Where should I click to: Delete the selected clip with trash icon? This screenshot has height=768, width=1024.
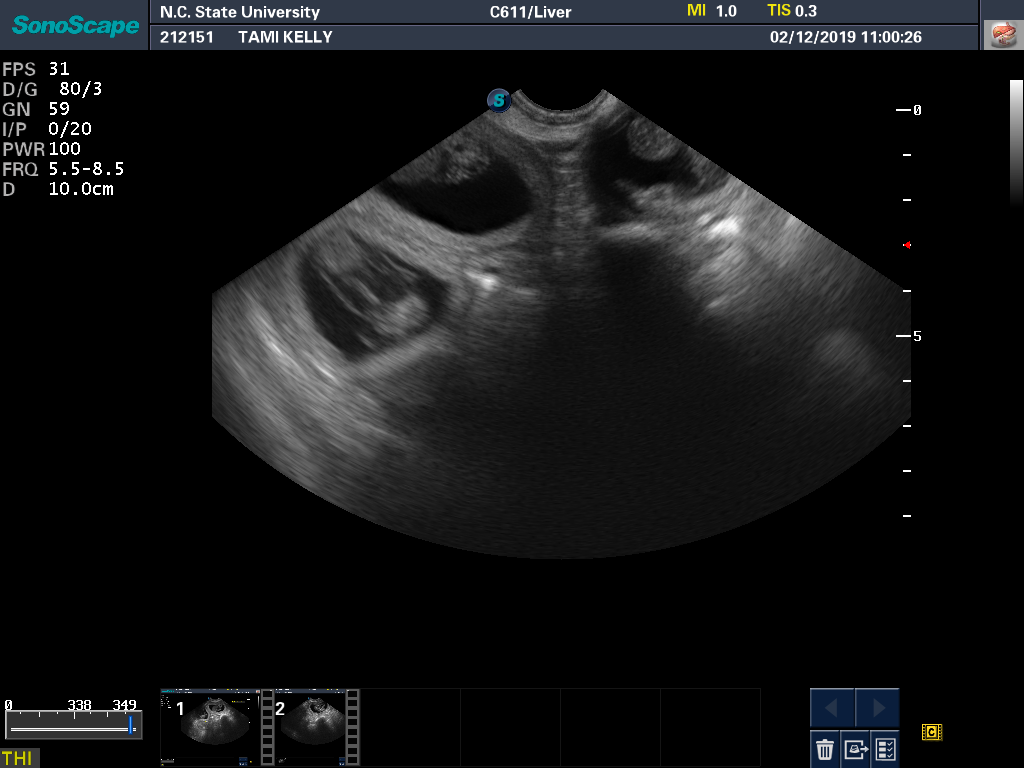[x=825, y=748]
